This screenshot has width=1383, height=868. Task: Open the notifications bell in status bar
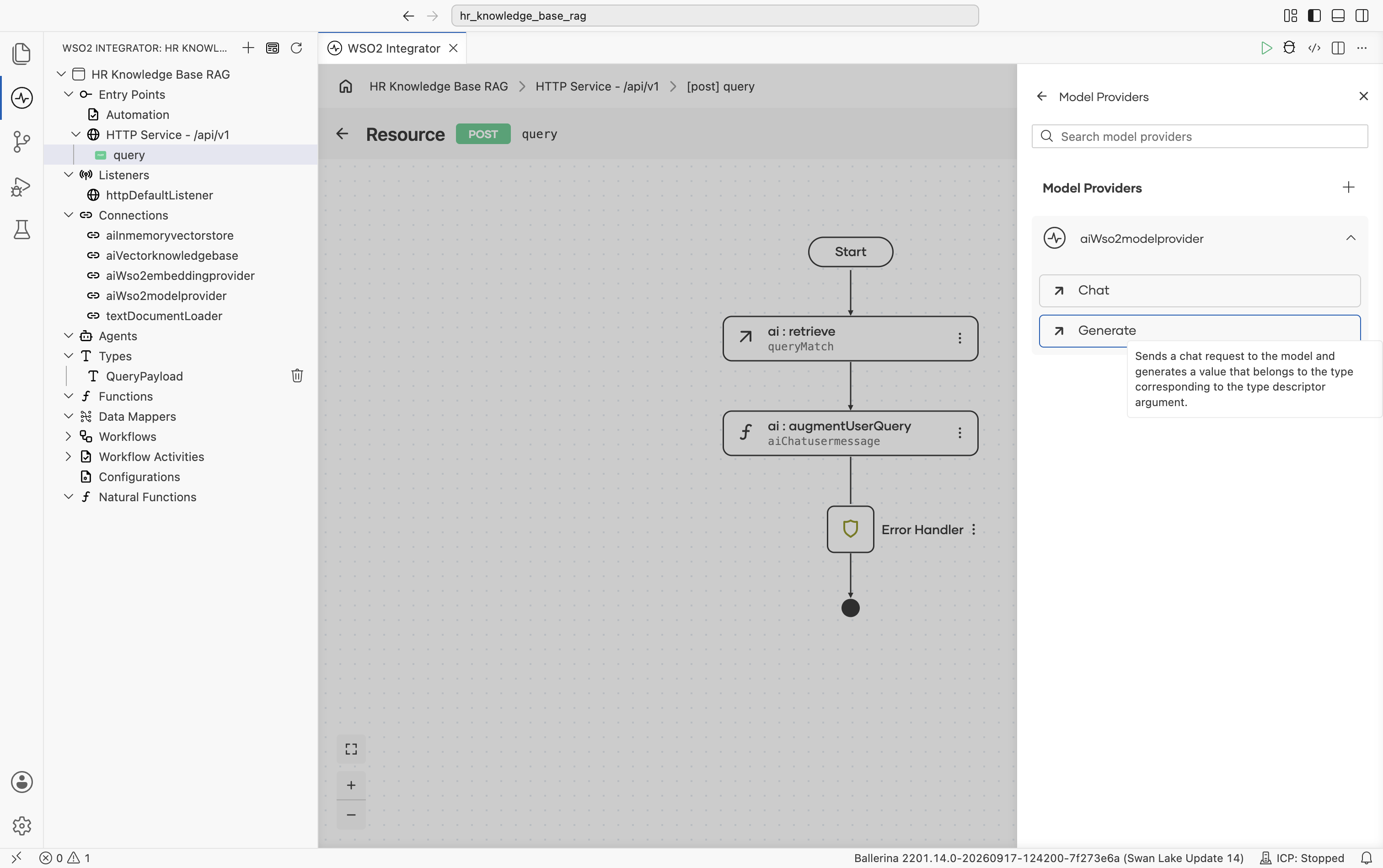(x=1367, y=857)
